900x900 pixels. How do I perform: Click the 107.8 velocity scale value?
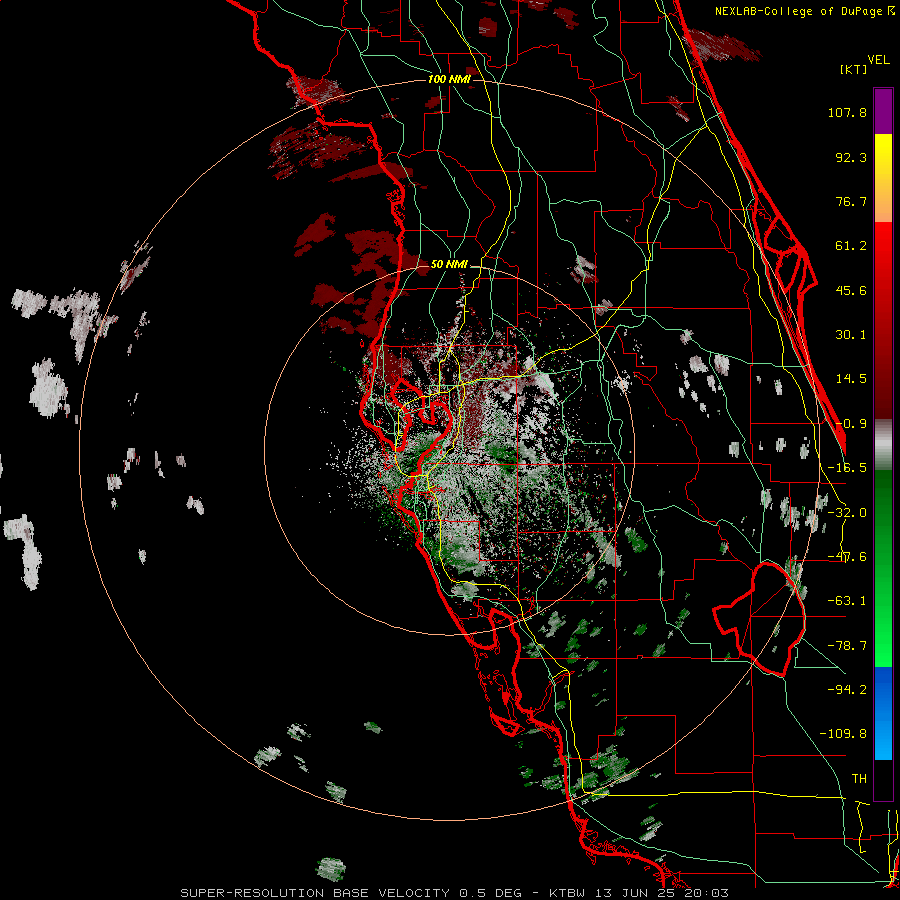[x=847, y=112]
